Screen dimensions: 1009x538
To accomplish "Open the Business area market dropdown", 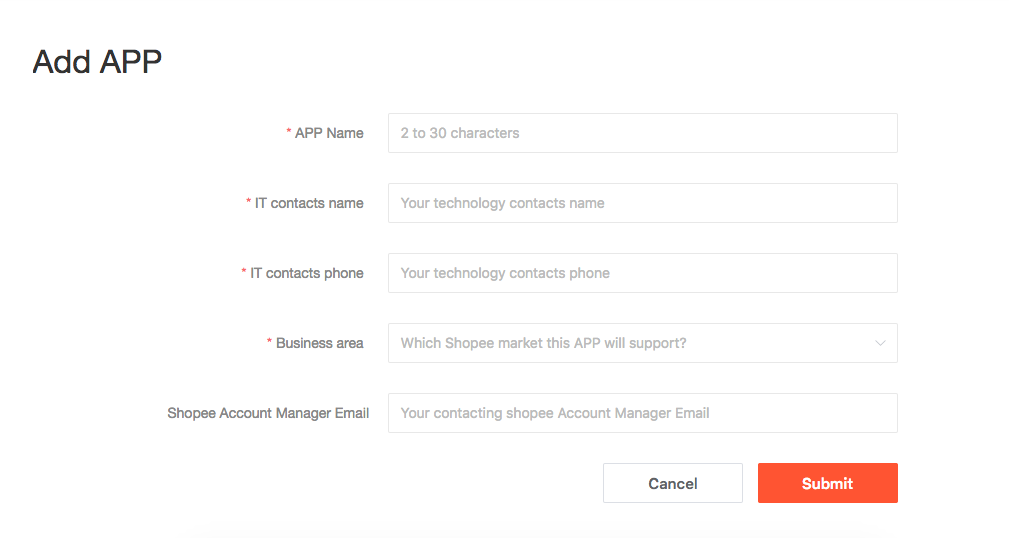I will click(643, 343).
